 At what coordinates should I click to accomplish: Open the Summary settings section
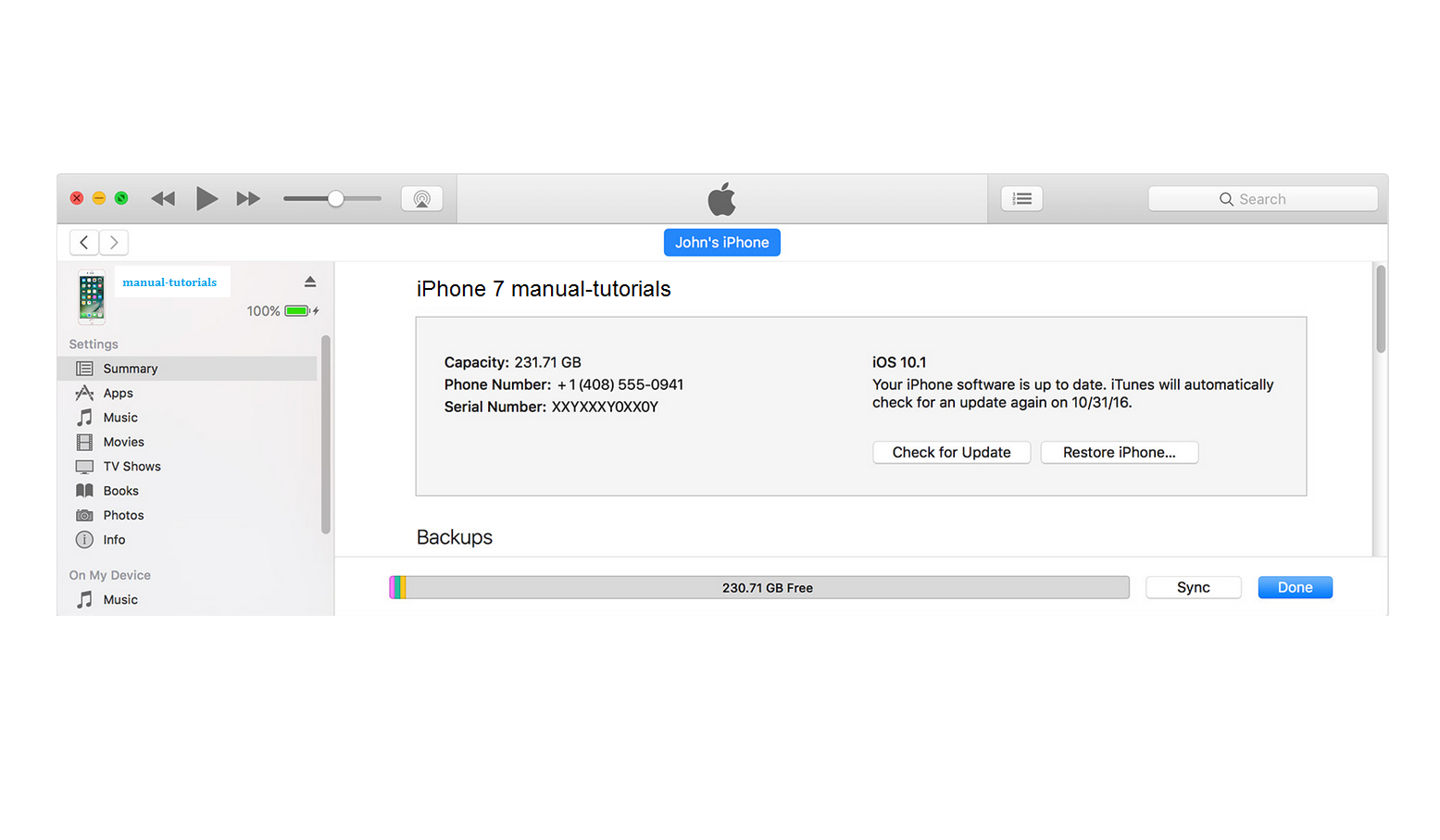tap(187, 369)
